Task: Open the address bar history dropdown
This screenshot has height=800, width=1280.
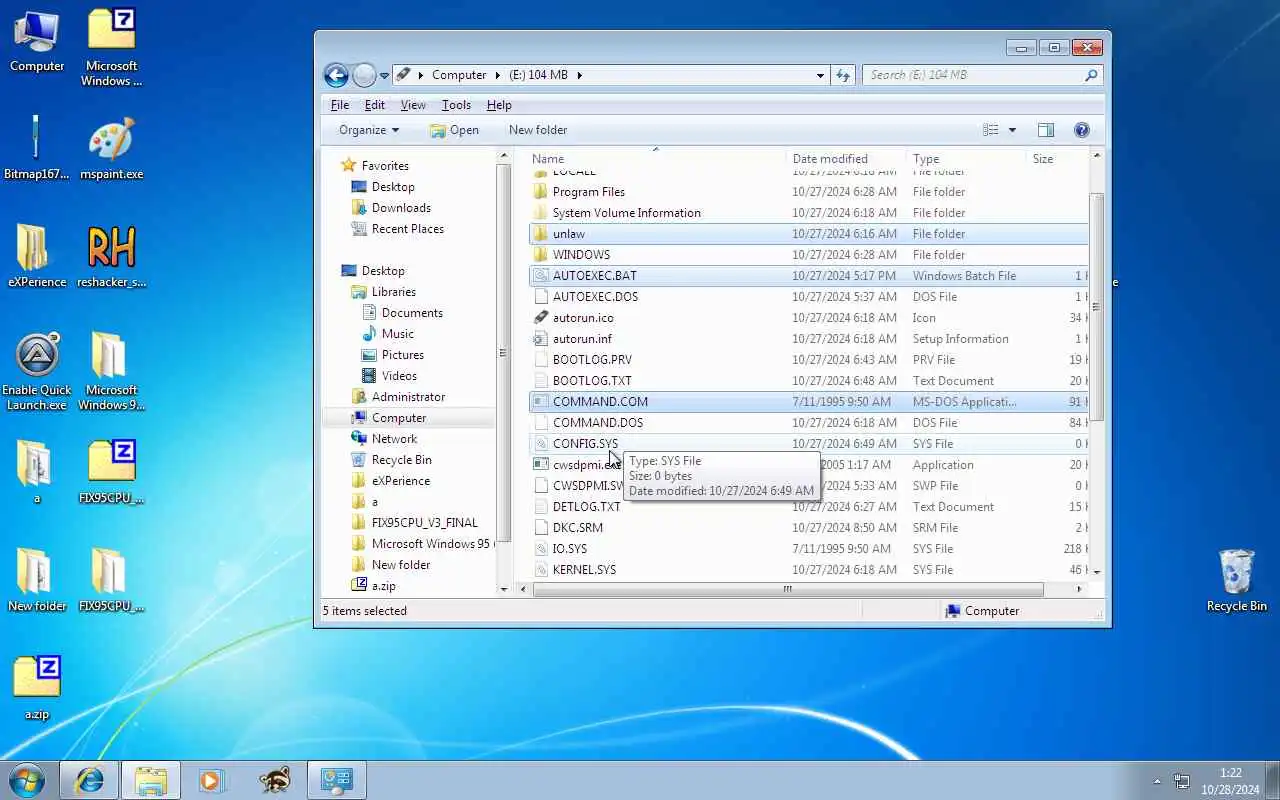Action: point(820,75)
